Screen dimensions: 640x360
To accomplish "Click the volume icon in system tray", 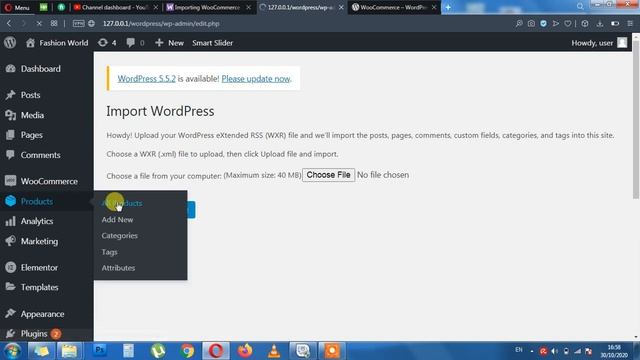I will point(555,351).
